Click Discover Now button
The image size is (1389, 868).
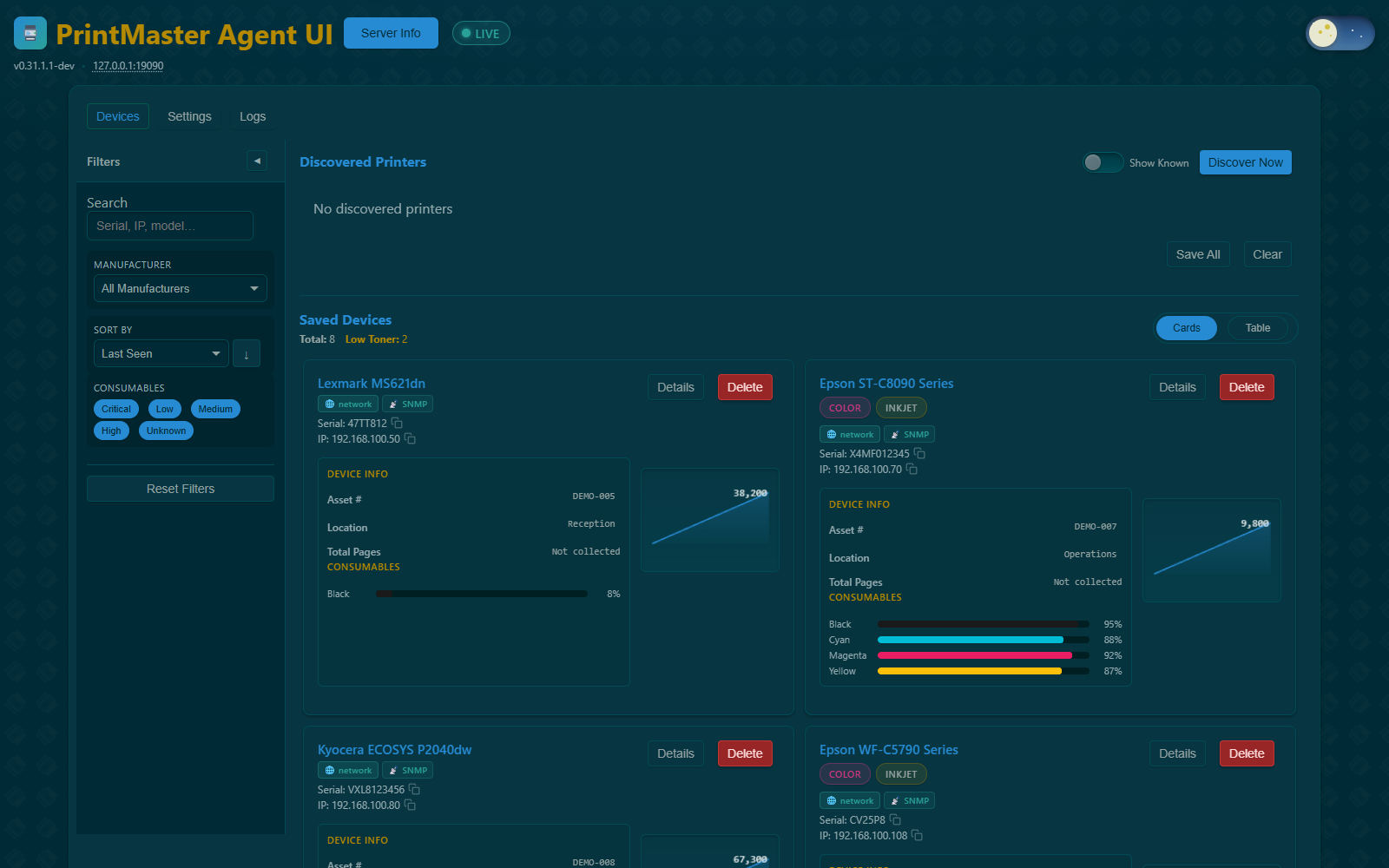coord(1246,162)
